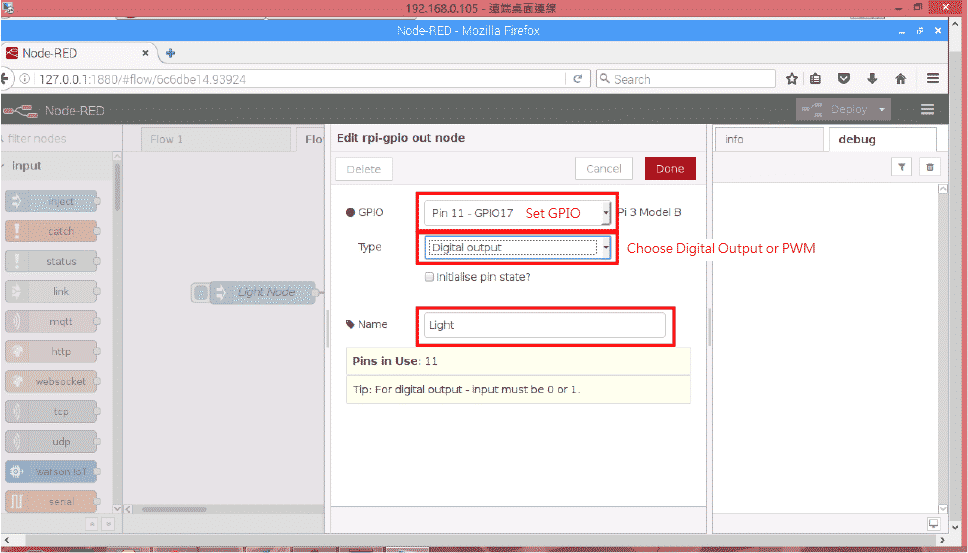
Task: Click the debug sidebar vertical scrollbar
Action: pos(943,349)
